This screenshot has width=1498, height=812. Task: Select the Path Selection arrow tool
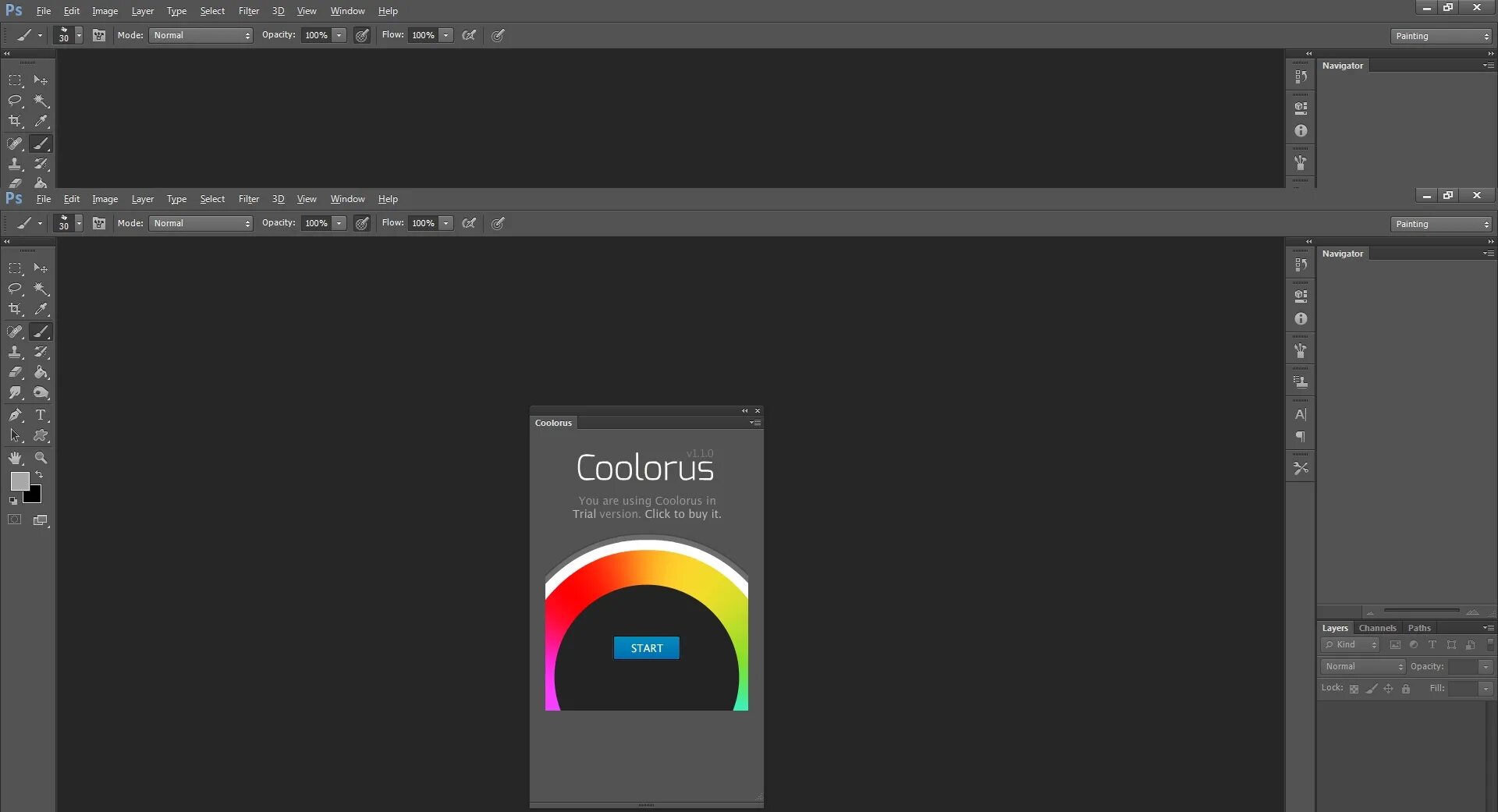click(x=15, y=436)
